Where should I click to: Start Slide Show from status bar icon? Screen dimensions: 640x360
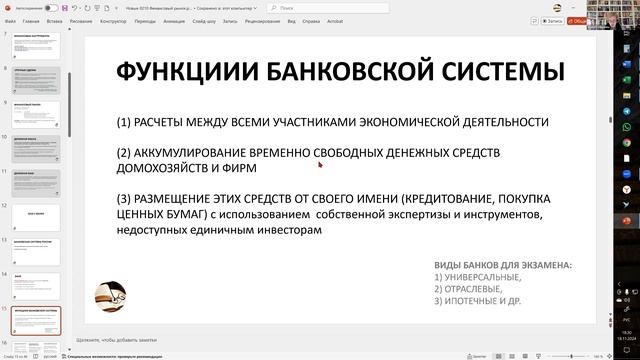click(x=538, y=356)
